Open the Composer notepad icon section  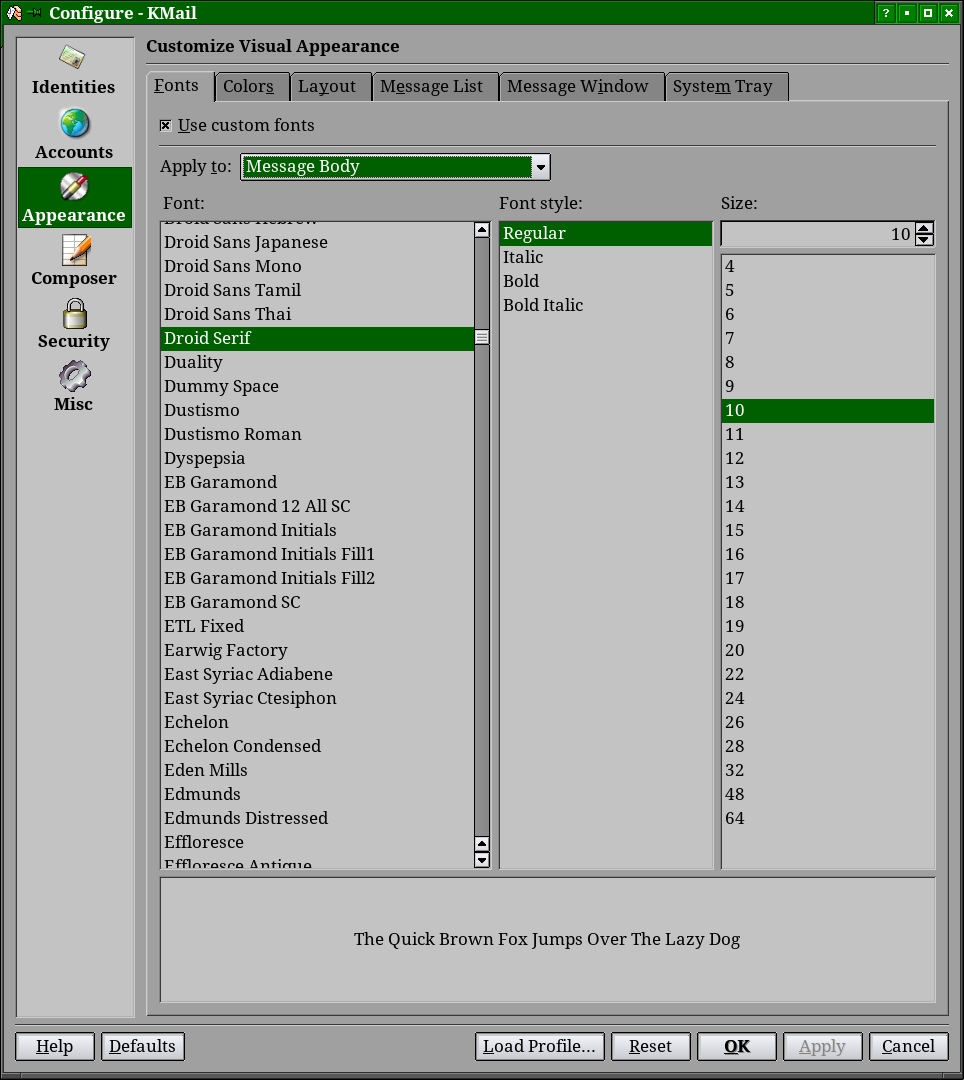click(x=74, y=260)
